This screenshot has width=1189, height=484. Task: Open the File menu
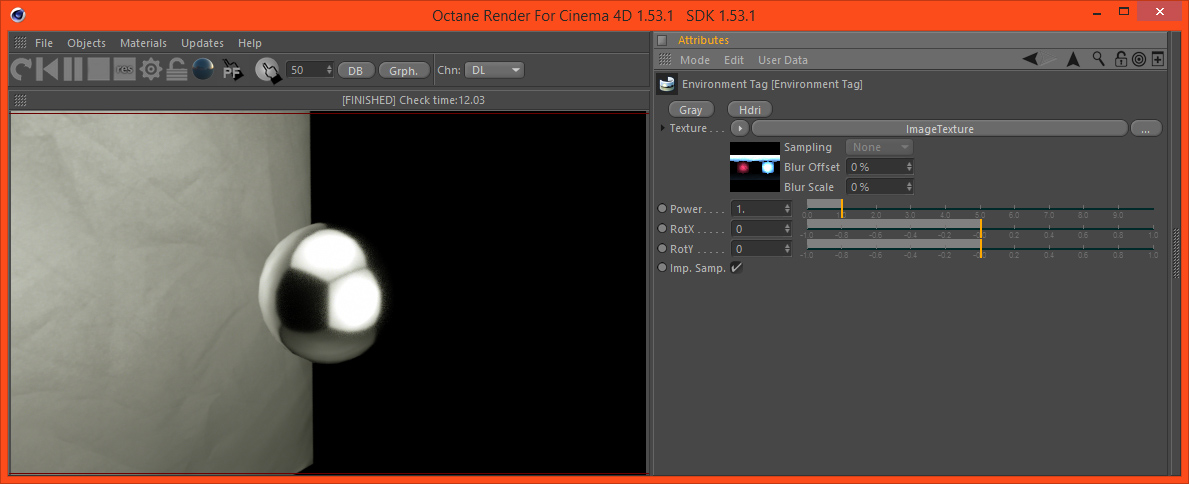pyautogui.click(x=44, y=43)
